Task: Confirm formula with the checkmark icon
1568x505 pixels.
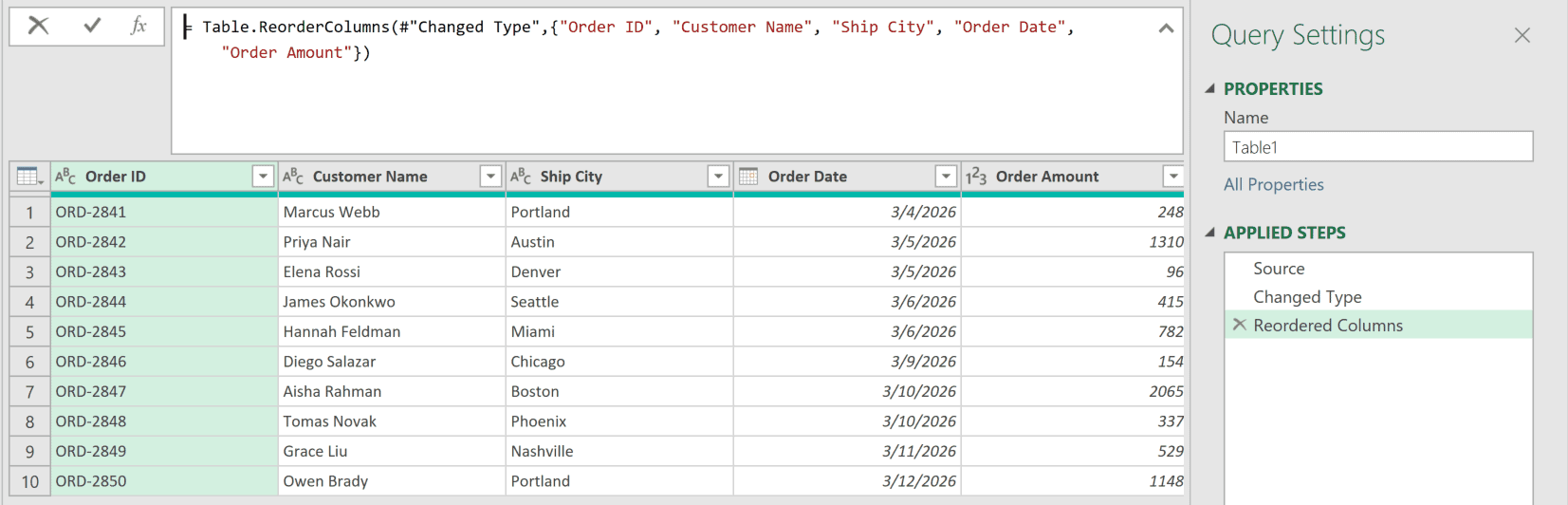Action: tap(92, 26)
